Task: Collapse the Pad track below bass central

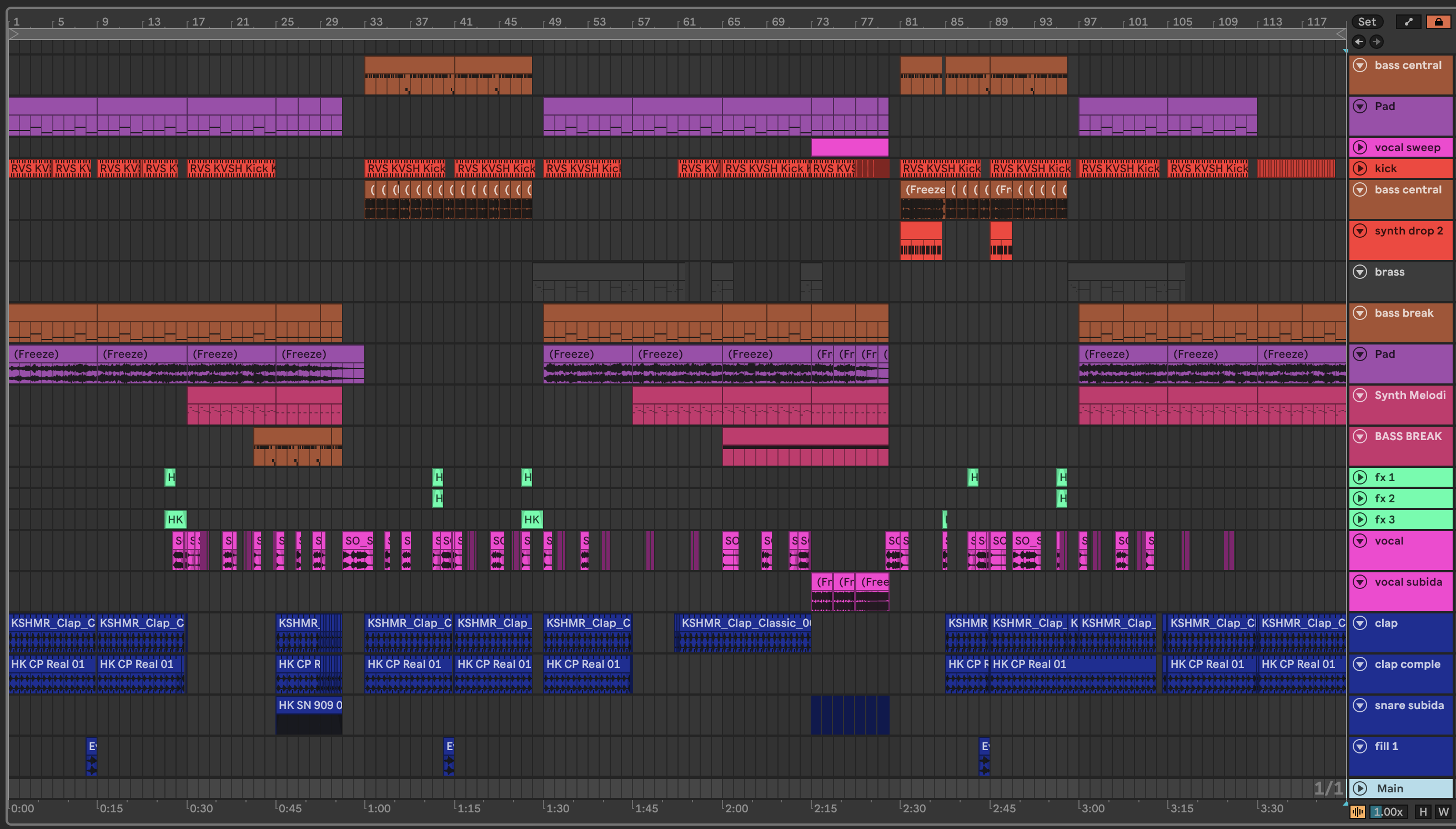Action: [x=1360, y=107]
